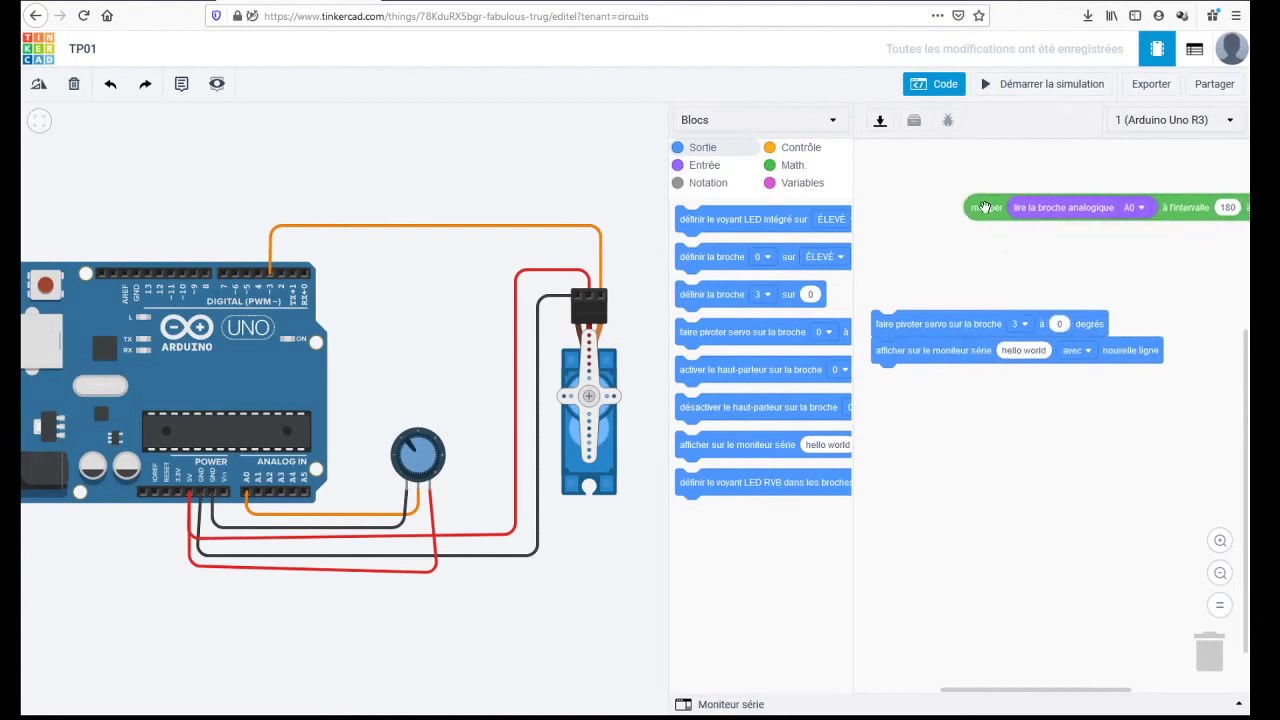Rotate the selected component
Screen dimensions: 1280x720
[x=39, y=84]
